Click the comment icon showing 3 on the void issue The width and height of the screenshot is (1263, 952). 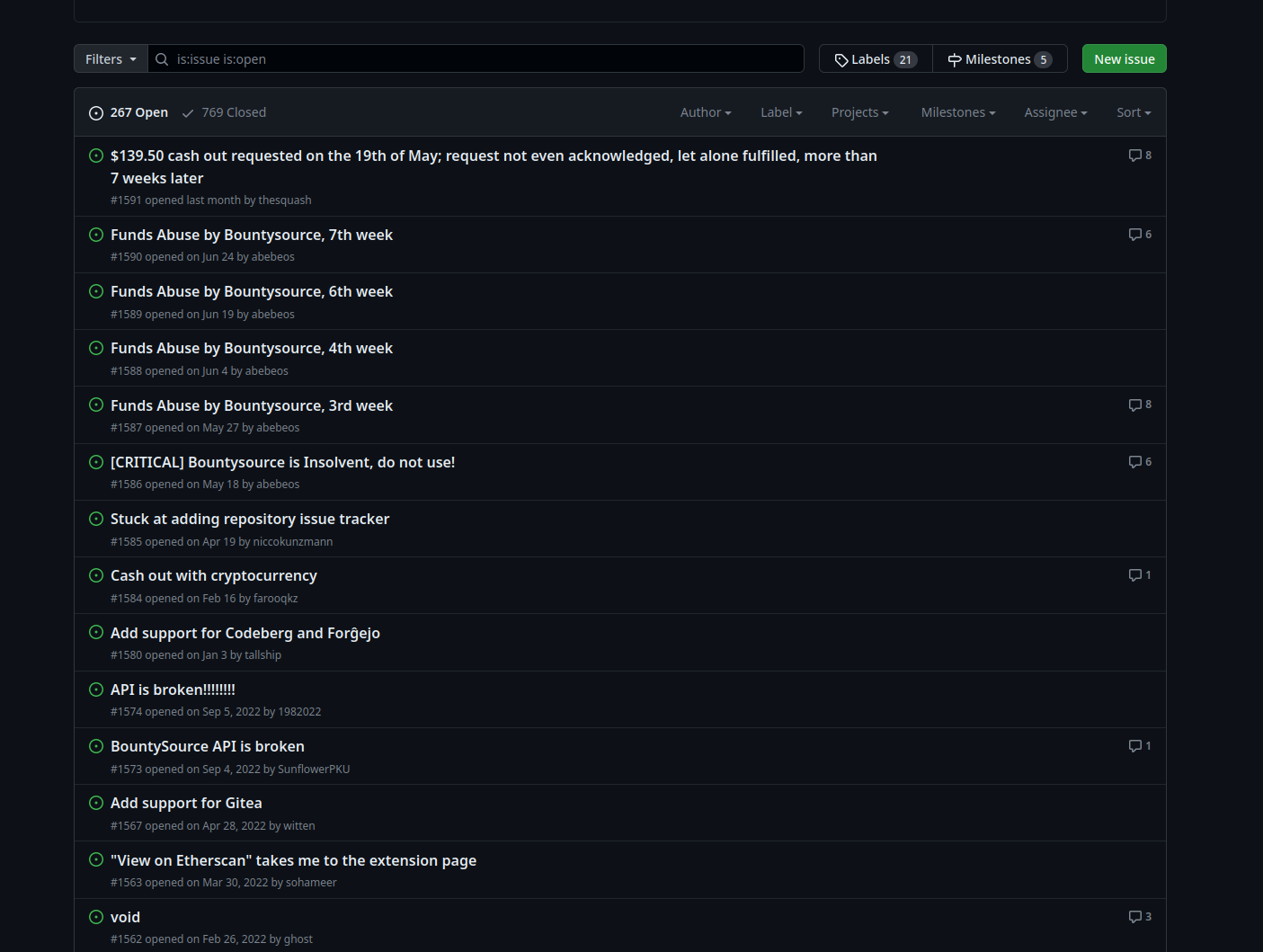tap(1134, 916)
